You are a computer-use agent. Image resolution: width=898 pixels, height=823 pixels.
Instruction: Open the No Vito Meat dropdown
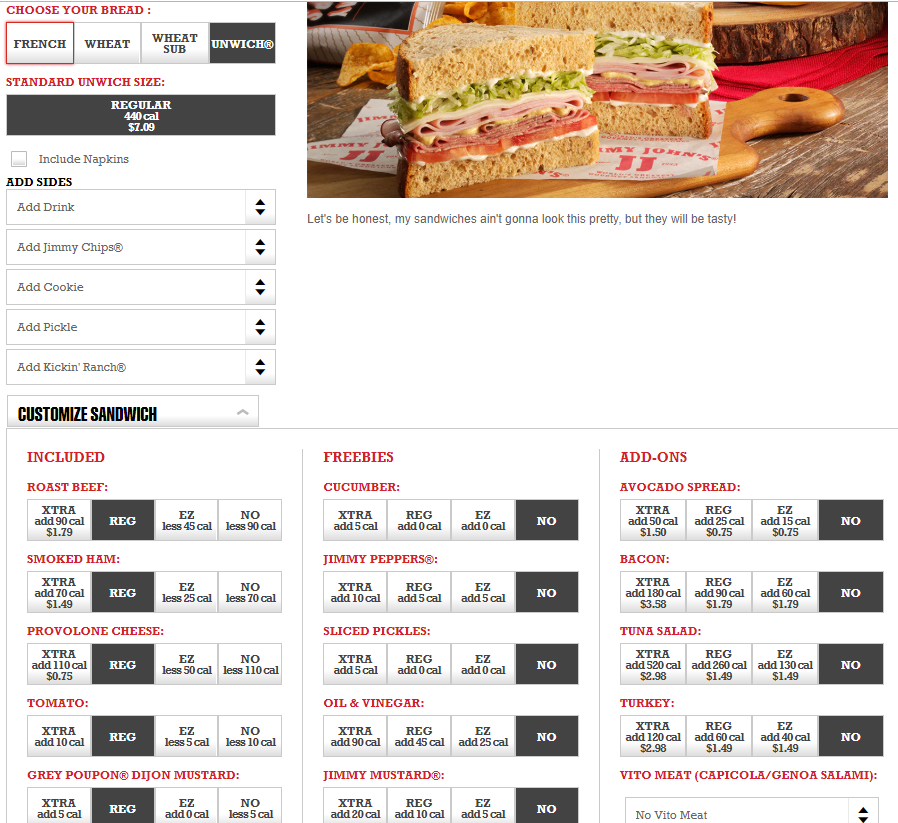click(x=751, y=811)
